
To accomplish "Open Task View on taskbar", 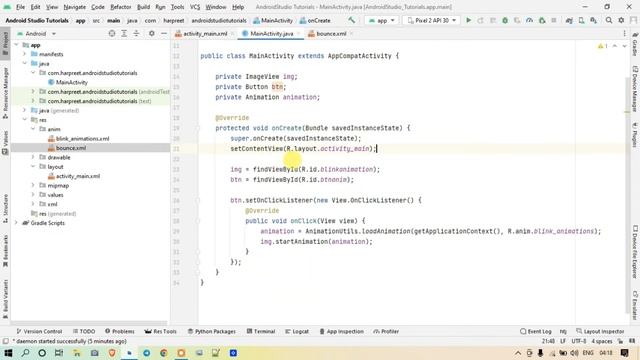I will [x=59, y=353].
